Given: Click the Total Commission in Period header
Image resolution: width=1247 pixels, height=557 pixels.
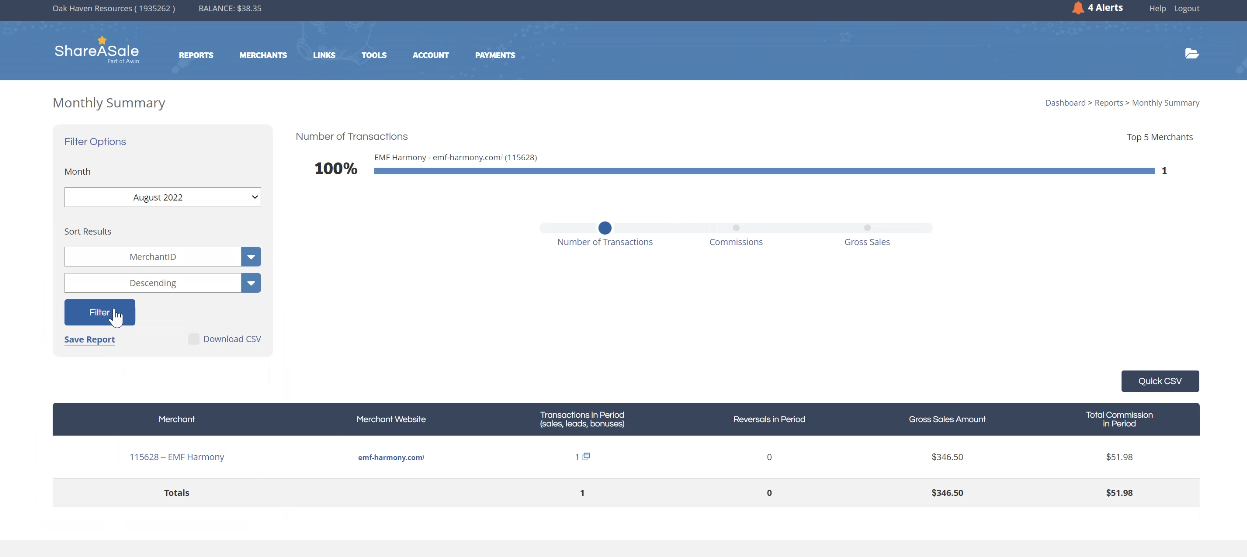Looking at the screenshot, I should coord(1119,419).
